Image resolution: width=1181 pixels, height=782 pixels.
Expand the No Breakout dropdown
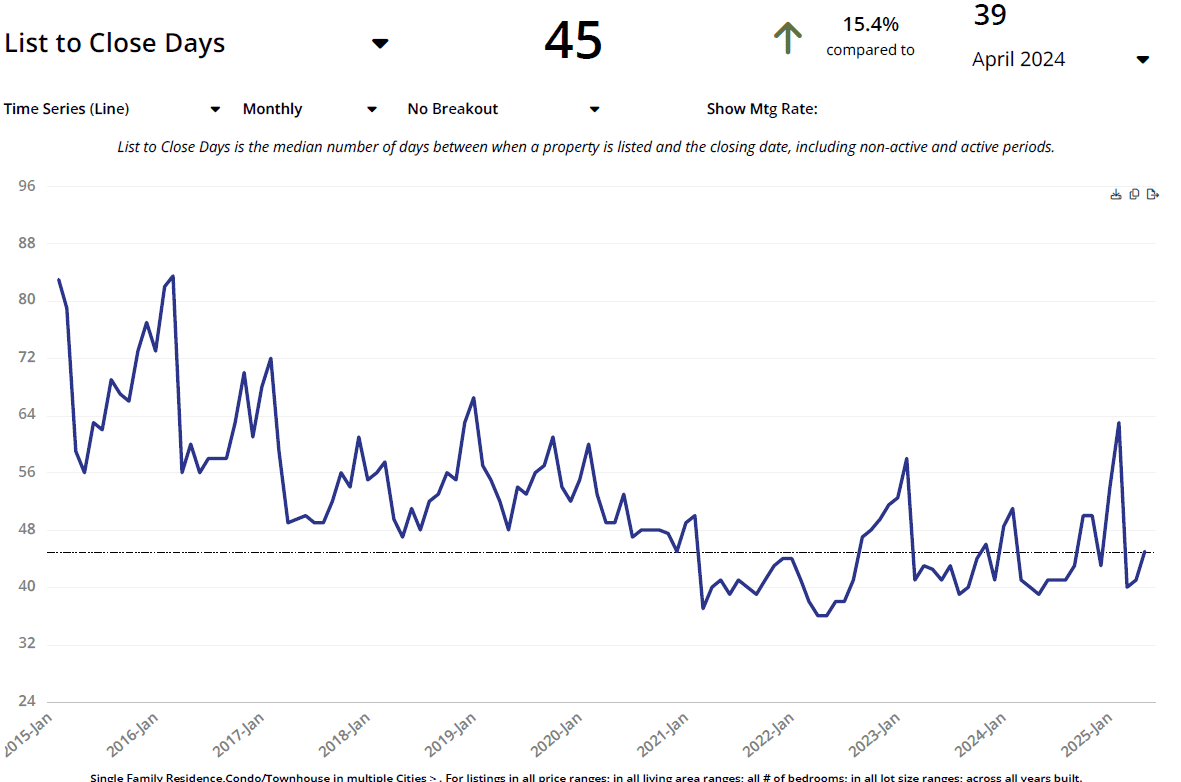594,109
